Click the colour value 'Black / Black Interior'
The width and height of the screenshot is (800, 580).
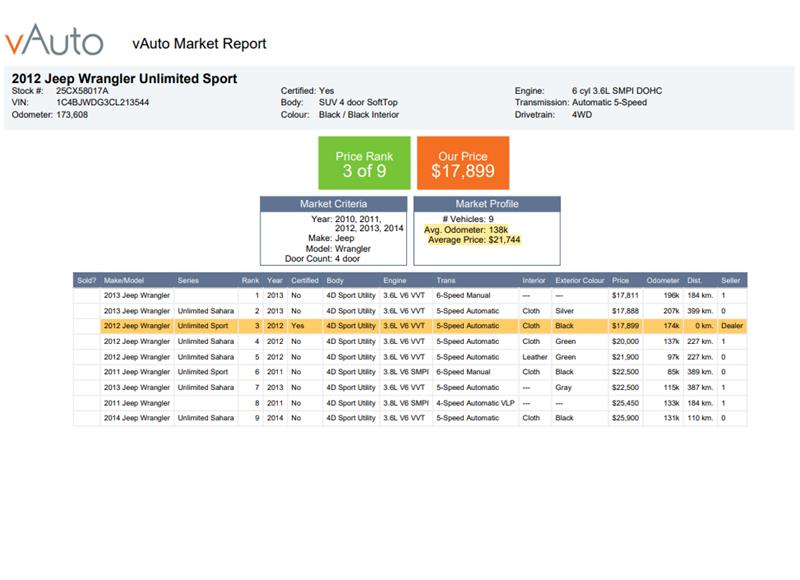(359, 115)
